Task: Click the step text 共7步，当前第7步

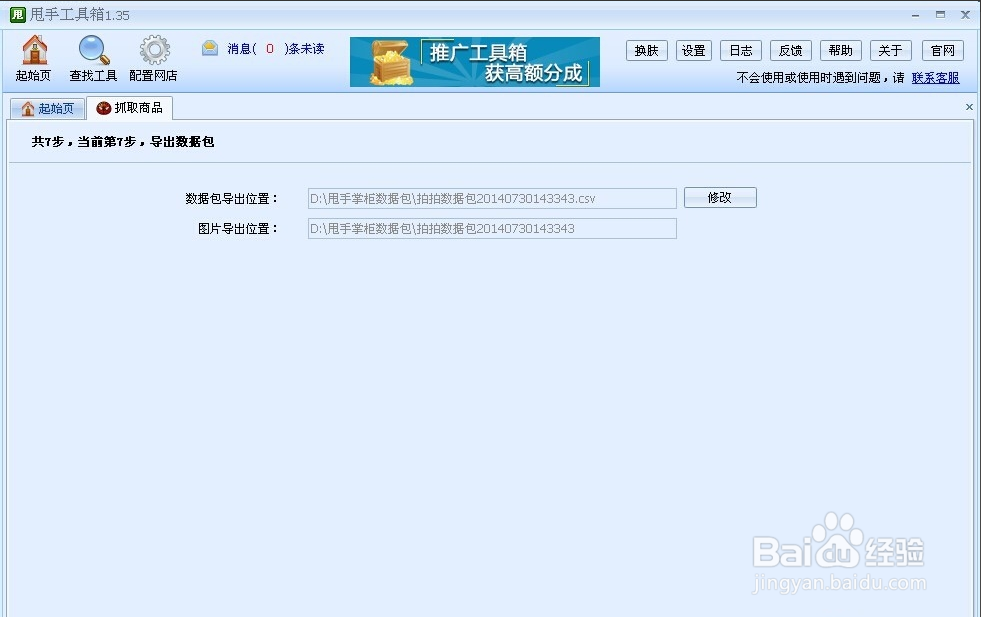Action: point(84,142)
